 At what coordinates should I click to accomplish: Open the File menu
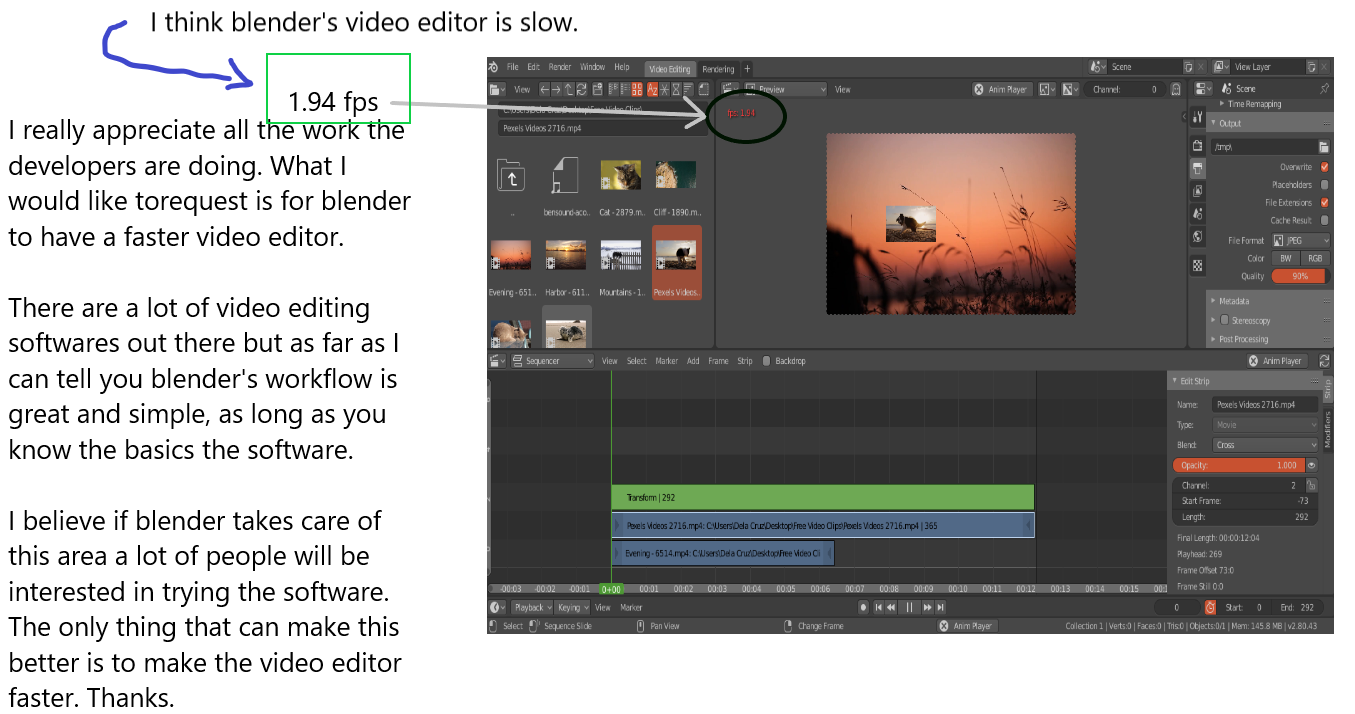tap(513, 67)
